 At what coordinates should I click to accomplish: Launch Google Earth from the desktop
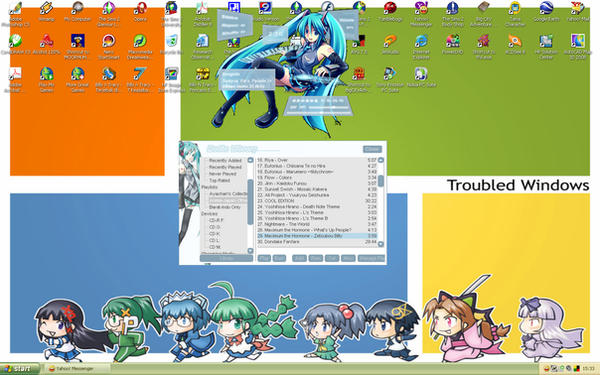pos(546,11)
